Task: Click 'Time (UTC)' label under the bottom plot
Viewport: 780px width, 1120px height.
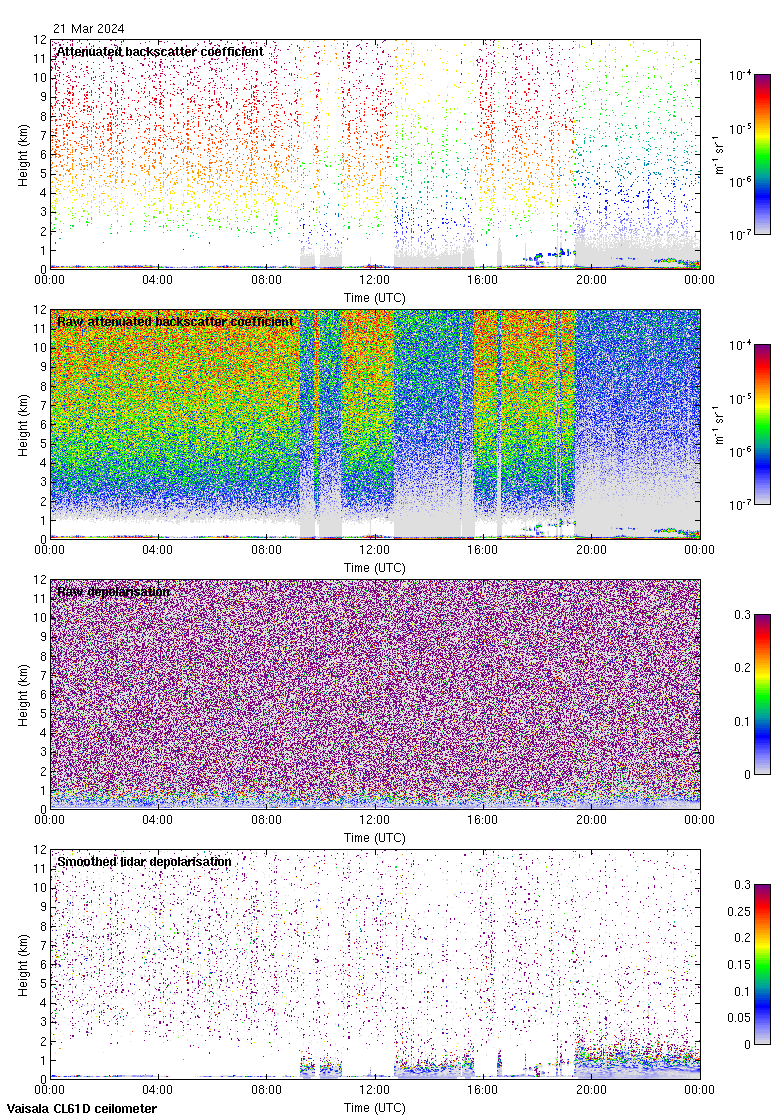Action: click(x=375, y=1108)
